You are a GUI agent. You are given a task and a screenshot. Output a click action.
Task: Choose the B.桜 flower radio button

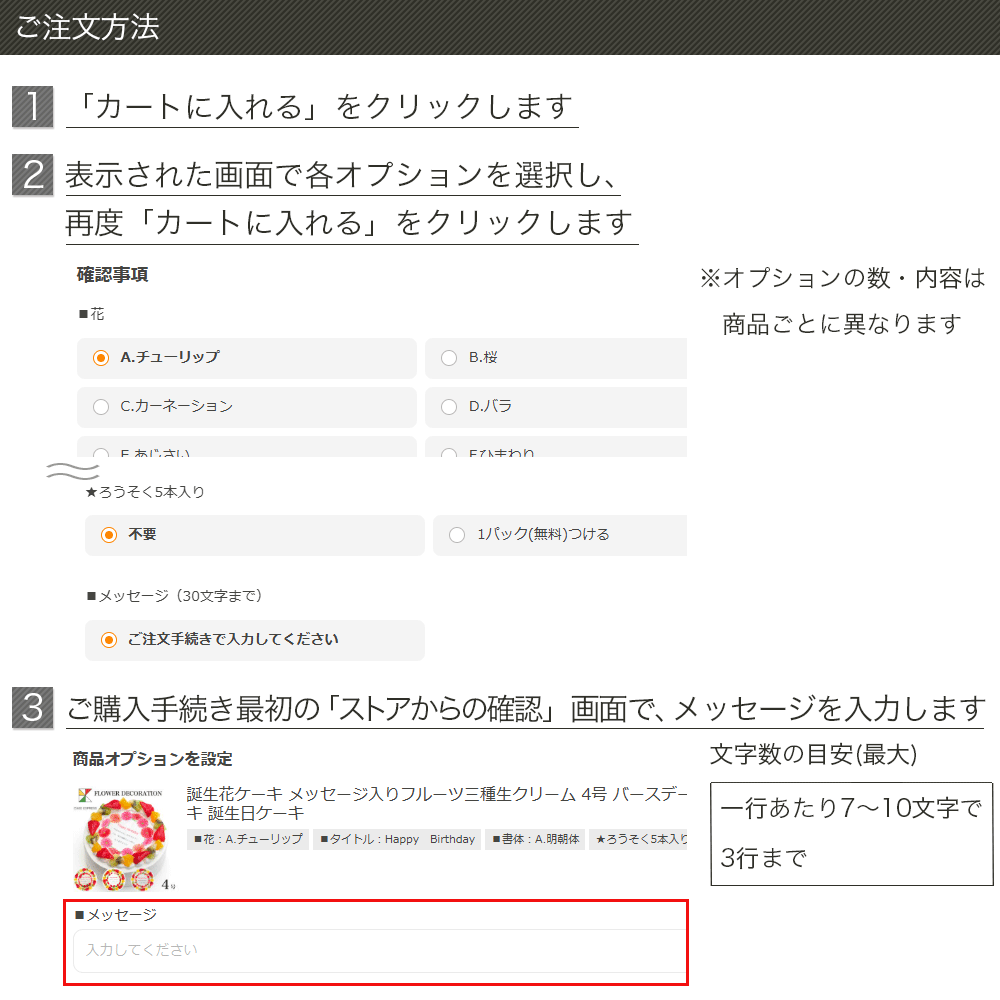(449, 357)
